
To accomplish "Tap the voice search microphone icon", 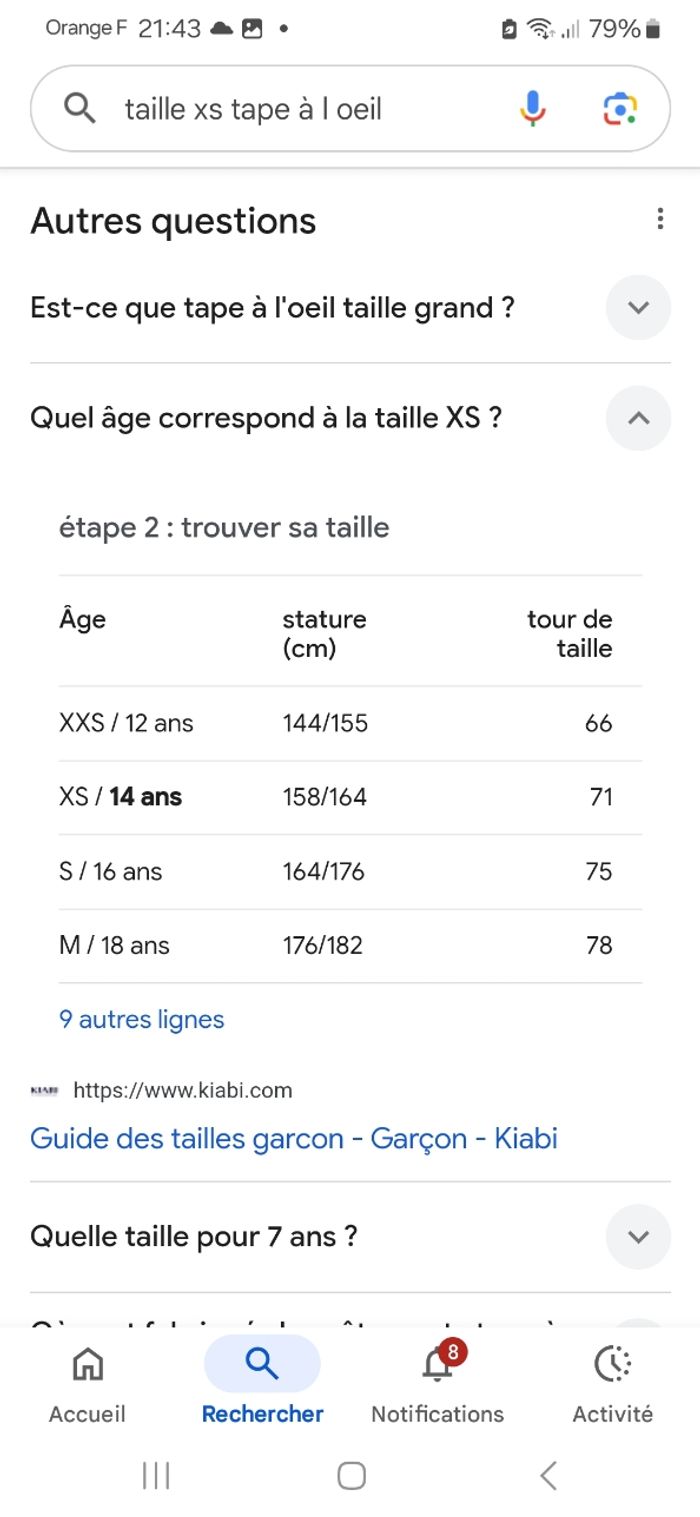I will (x=533, y=107).
